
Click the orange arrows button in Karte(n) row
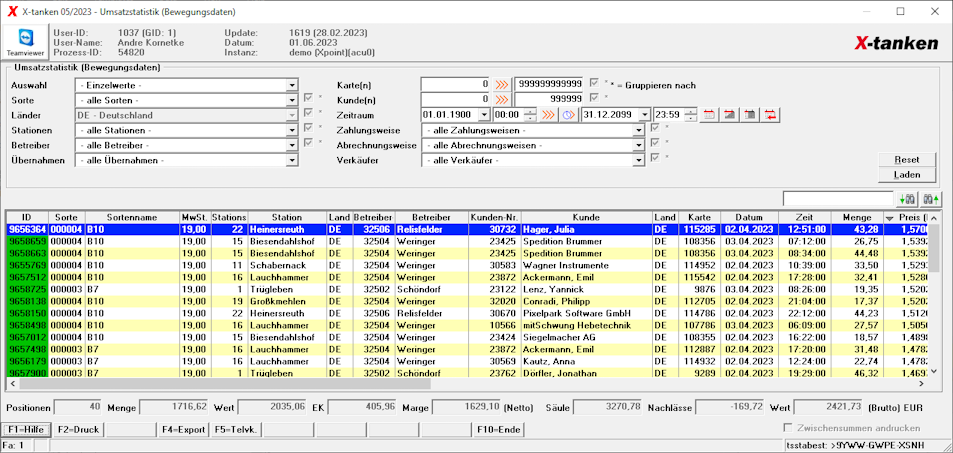(x=501, y=85)
